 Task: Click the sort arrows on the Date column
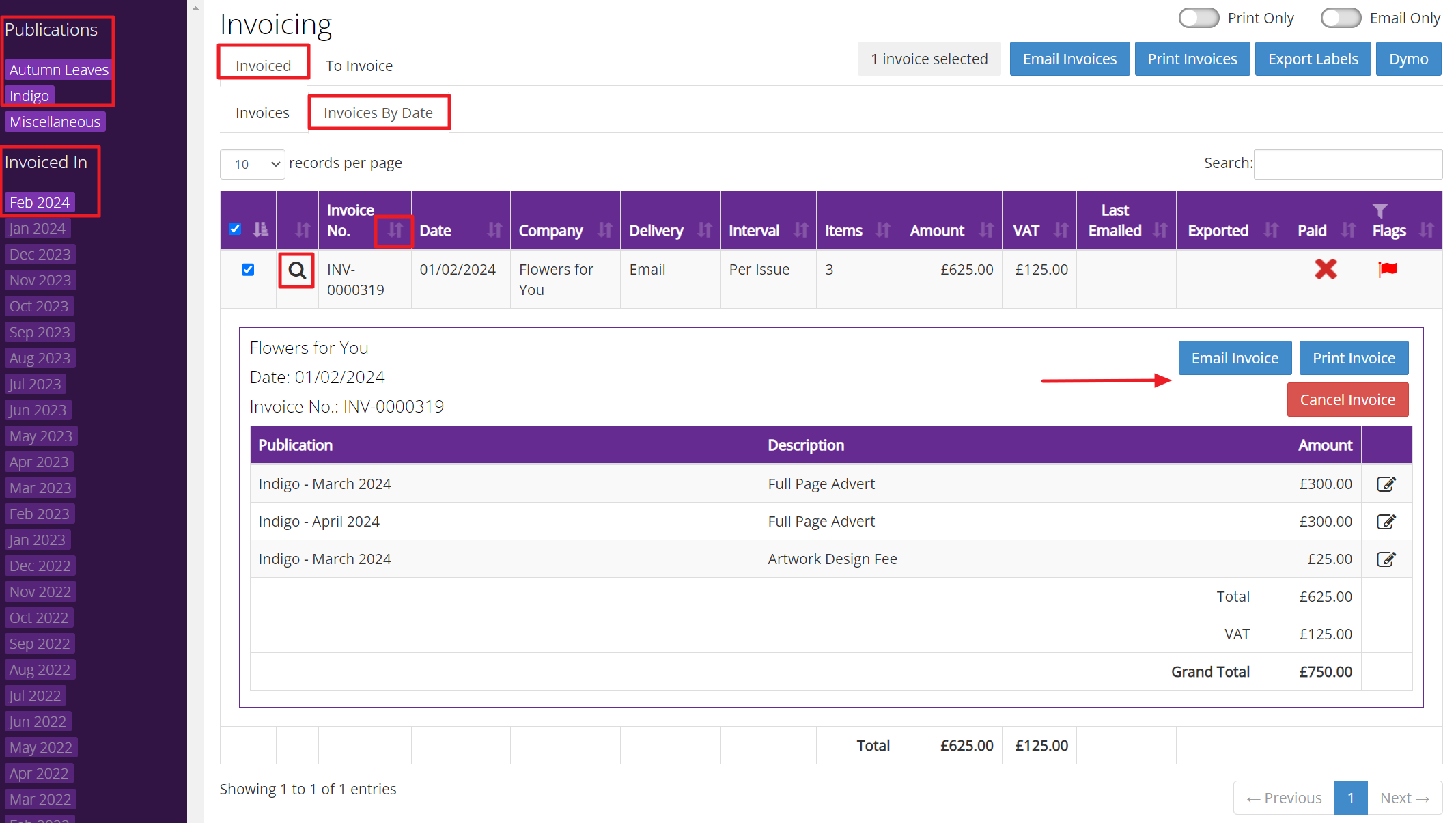[x=494, y=231]
